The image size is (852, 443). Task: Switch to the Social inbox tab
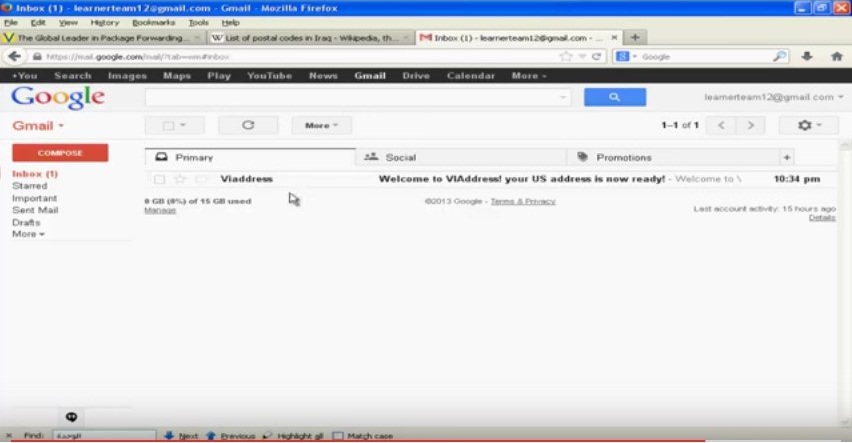[461, 157]
